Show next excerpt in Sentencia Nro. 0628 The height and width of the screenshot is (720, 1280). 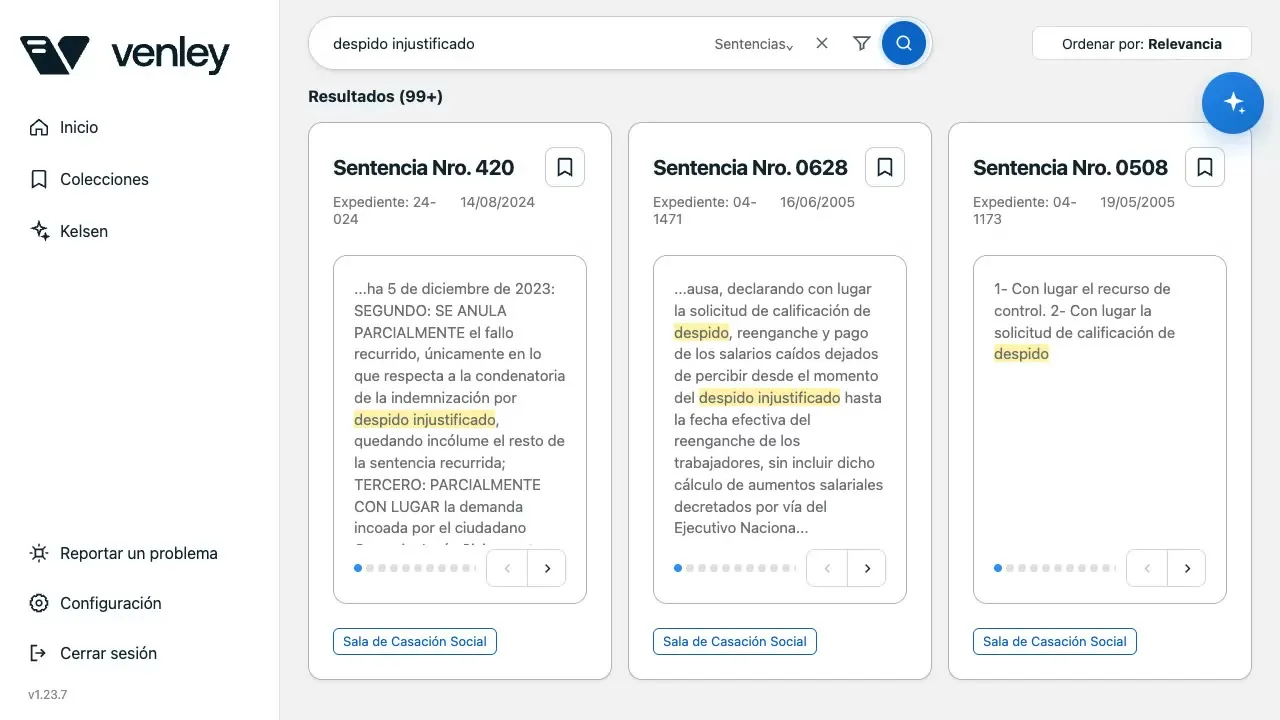coord(867,568)
